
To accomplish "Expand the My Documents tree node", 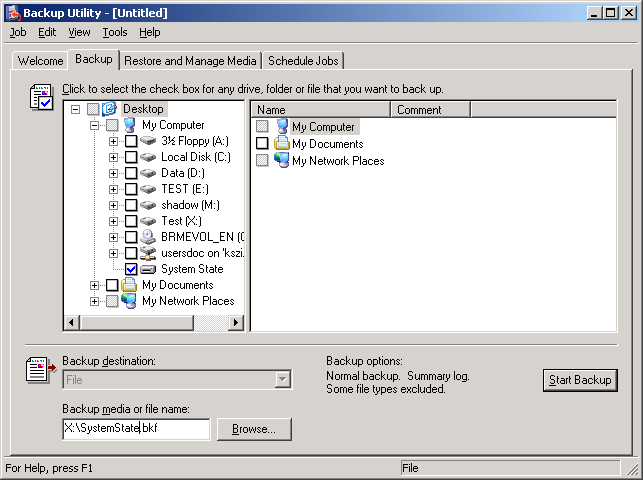I will 94,285.
